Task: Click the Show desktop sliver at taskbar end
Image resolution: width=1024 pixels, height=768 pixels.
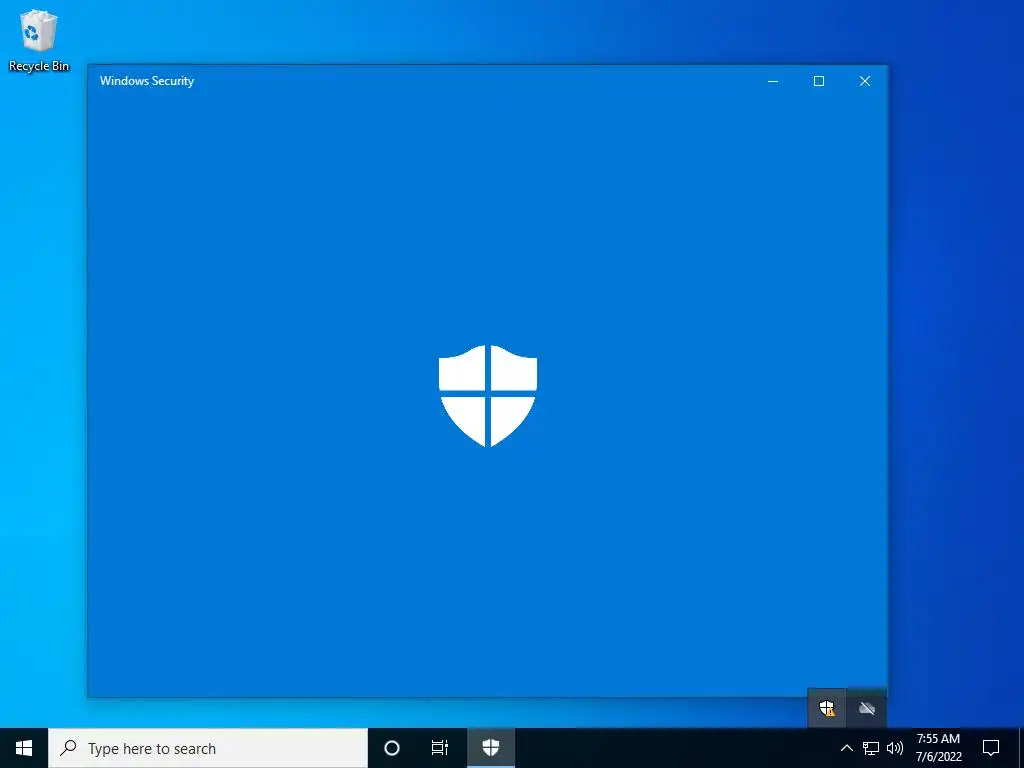Action: click(x=1021, y=748)
